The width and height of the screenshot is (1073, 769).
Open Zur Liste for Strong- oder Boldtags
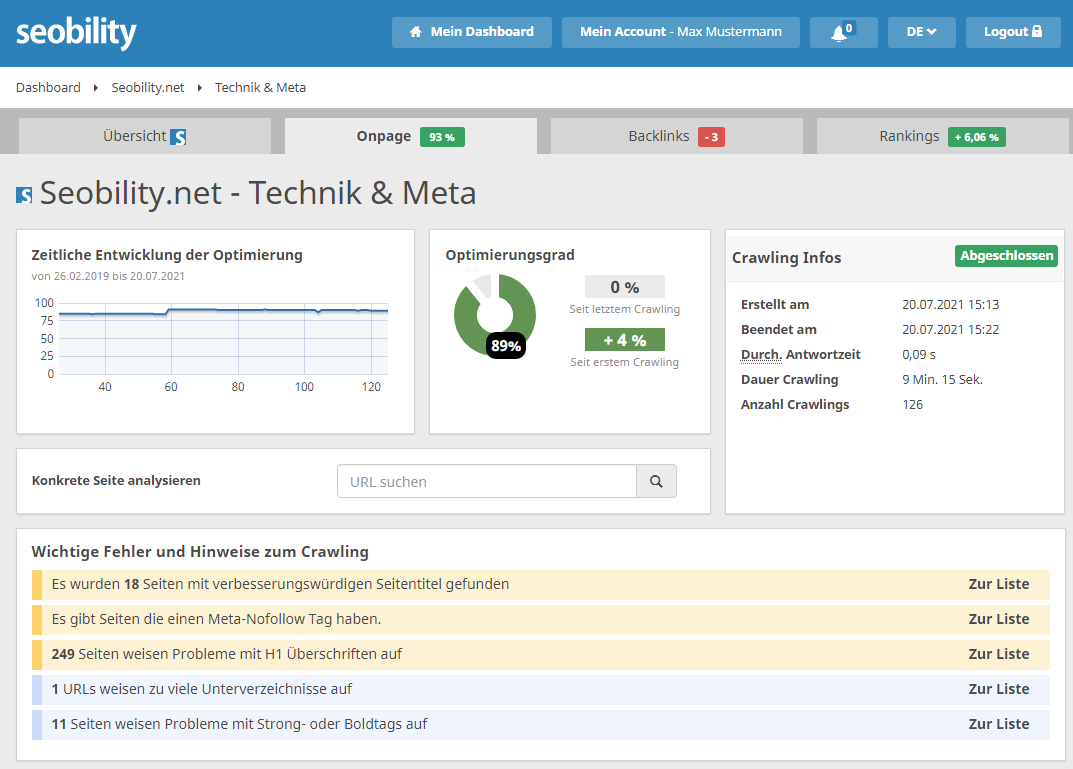(998, 724)
